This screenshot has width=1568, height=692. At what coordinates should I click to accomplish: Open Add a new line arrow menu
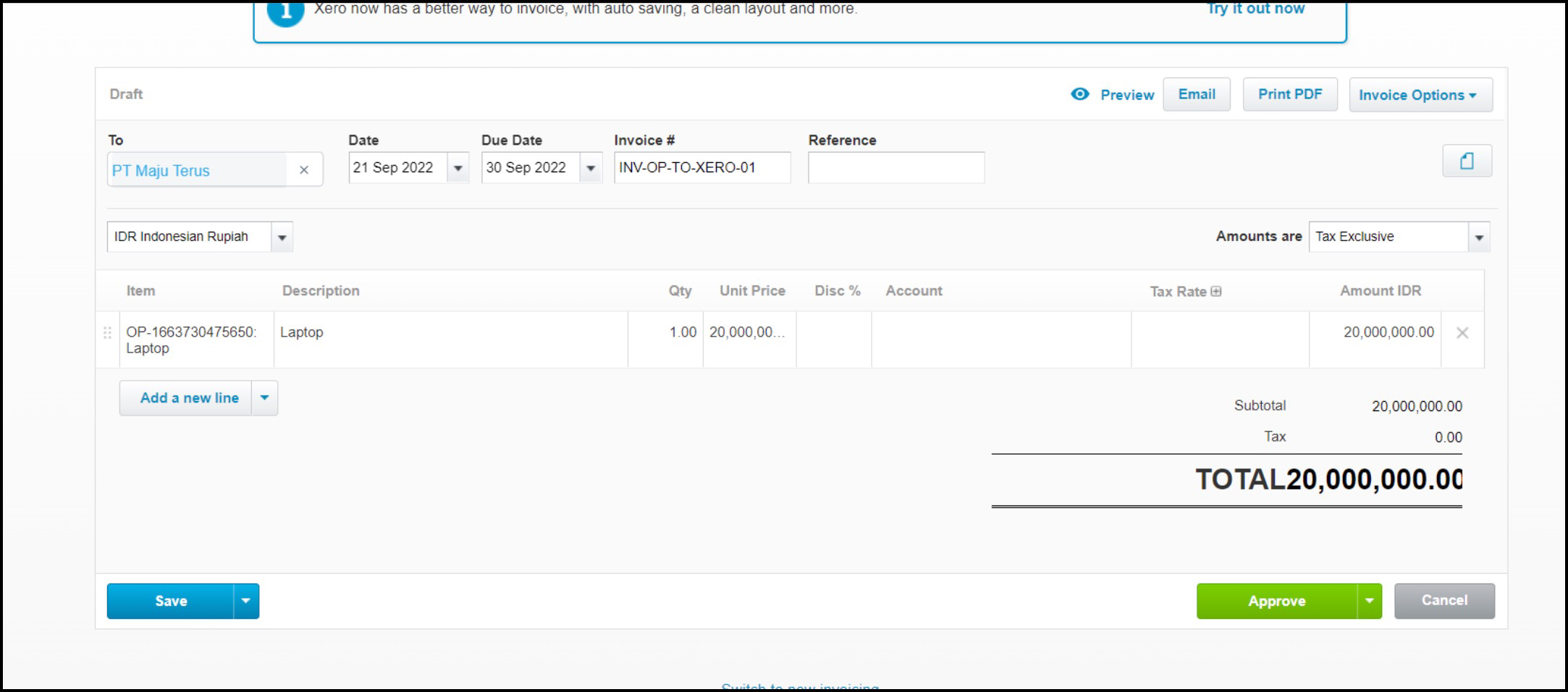tap(264, 398)
